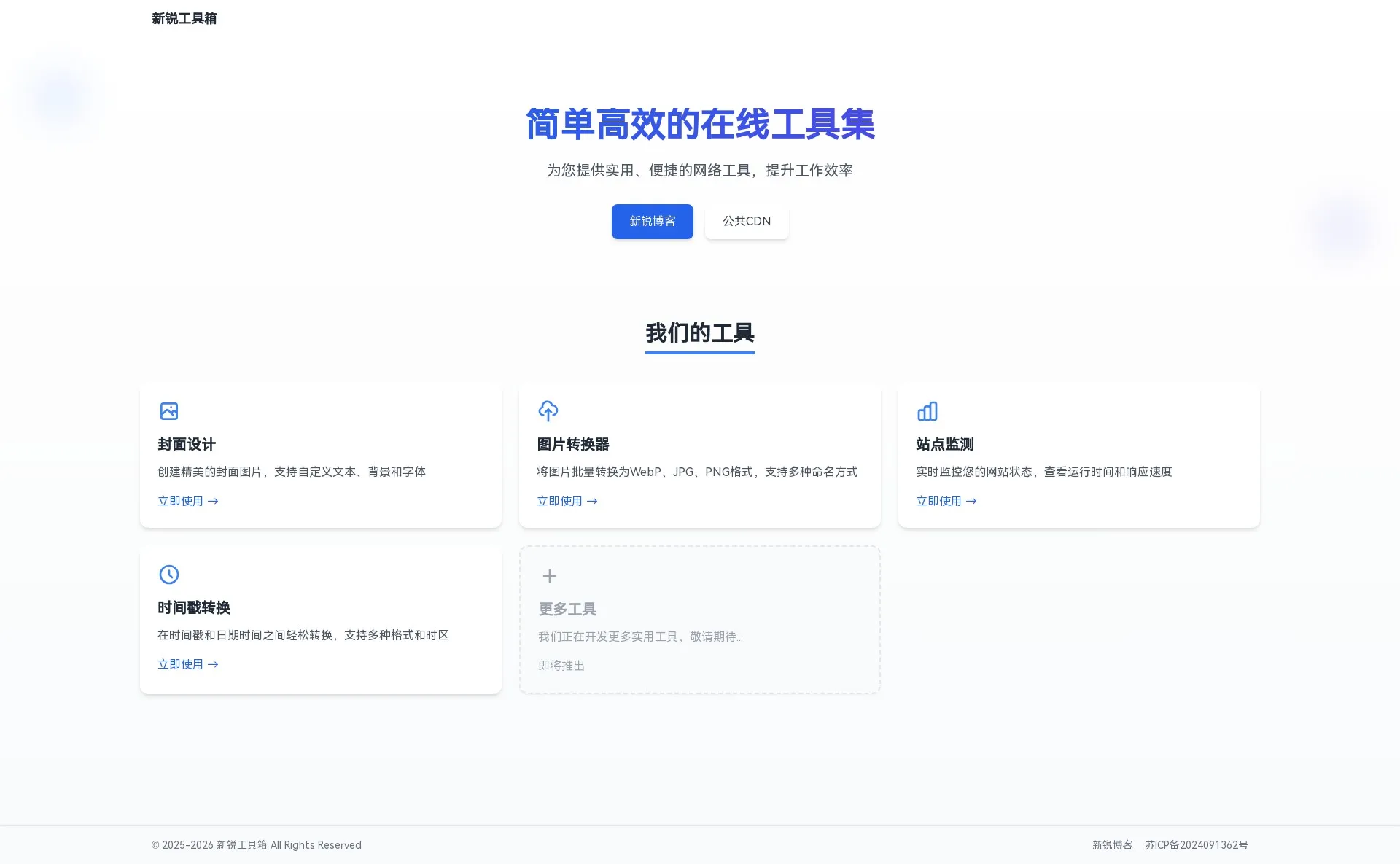Use 立即使用 link under 封面设计
The height and width of the screenshot is (864, 1400).
coord(188,501)
